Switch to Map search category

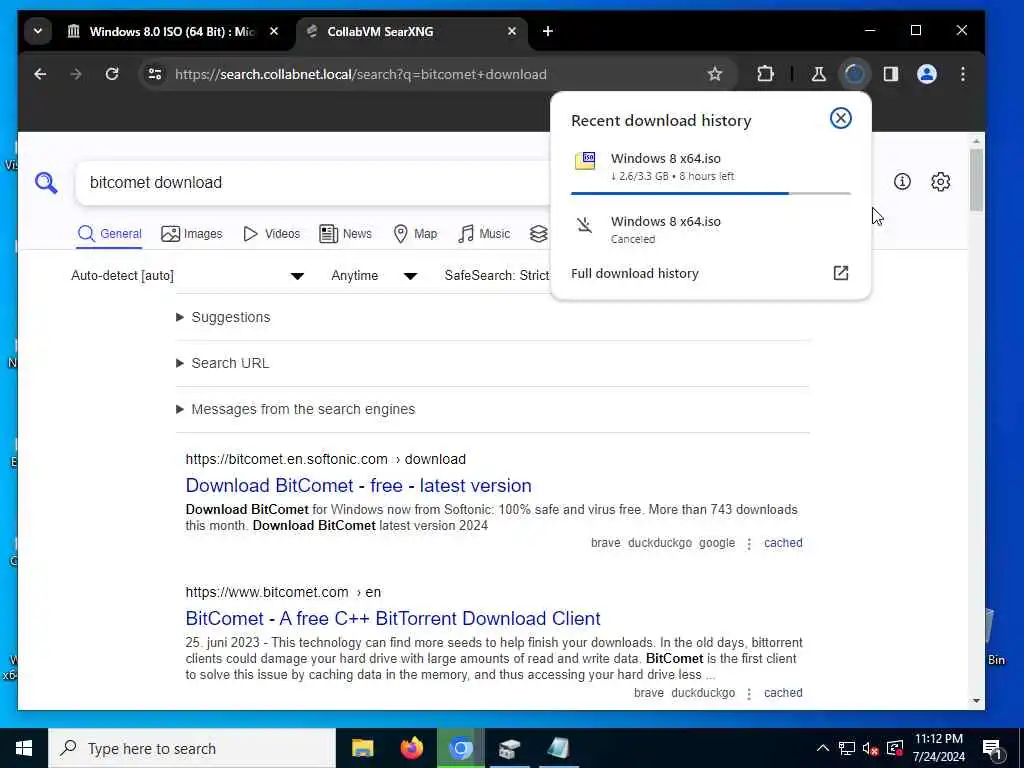[415, 234]
